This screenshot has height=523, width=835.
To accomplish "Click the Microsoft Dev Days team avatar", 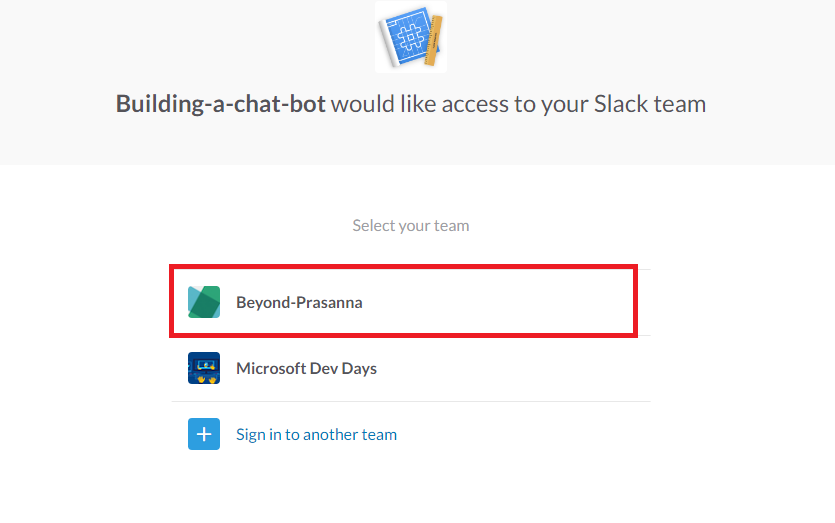I will coord(204,368).
